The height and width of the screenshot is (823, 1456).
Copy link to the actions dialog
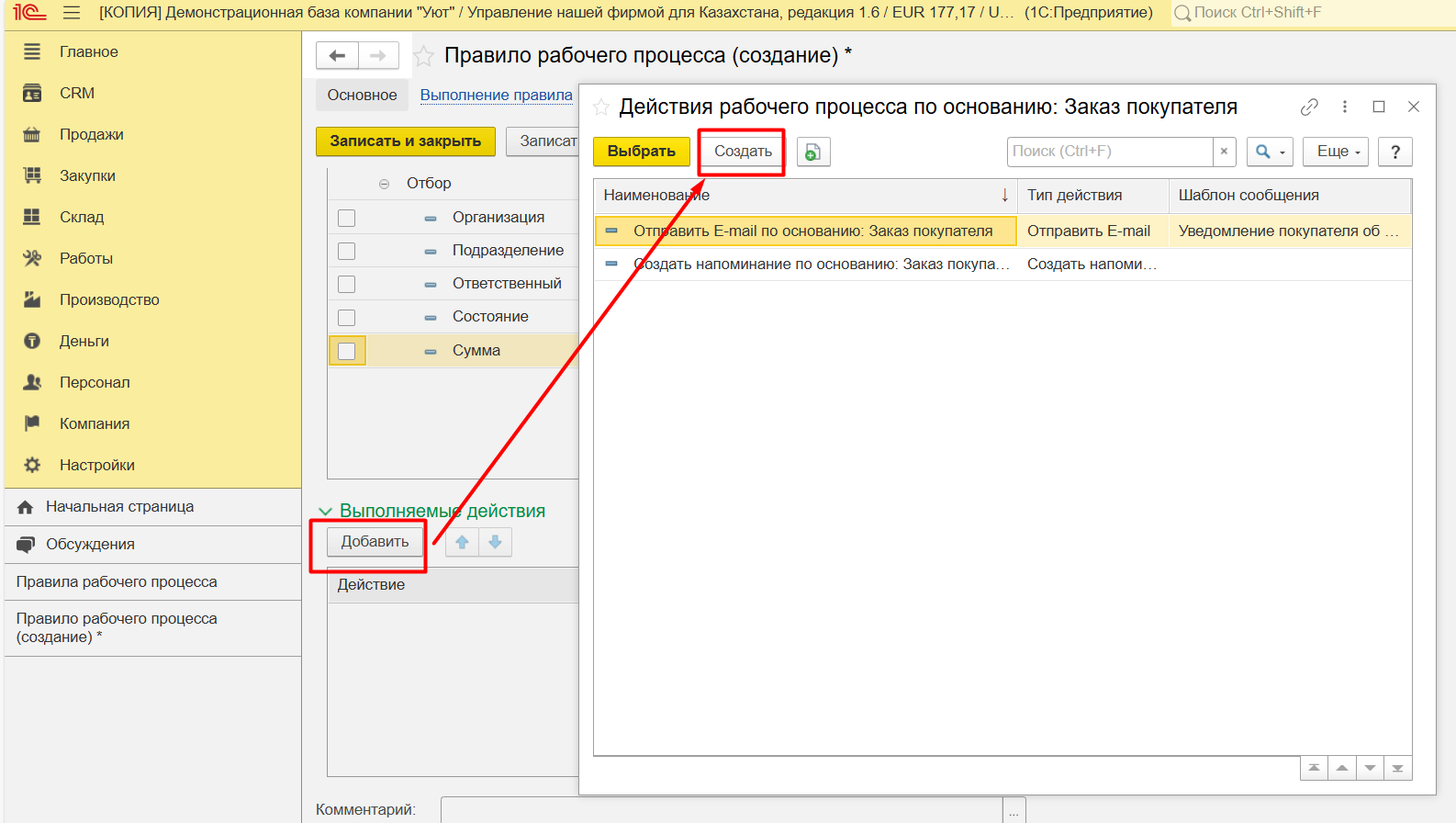(1309, 107)
